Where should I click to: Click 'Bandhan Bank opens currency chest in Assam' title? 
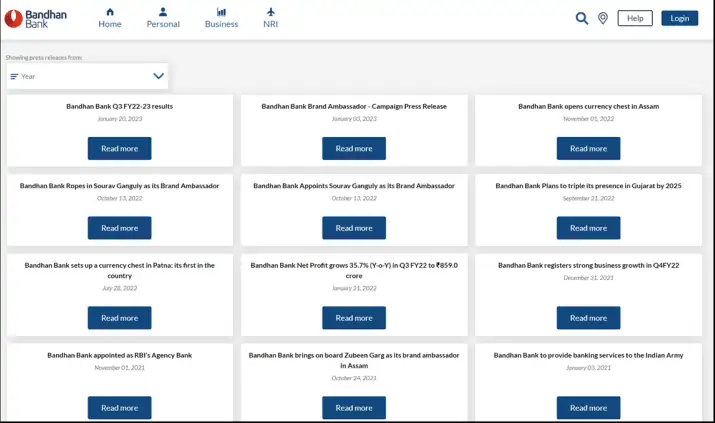click(588, 106)
